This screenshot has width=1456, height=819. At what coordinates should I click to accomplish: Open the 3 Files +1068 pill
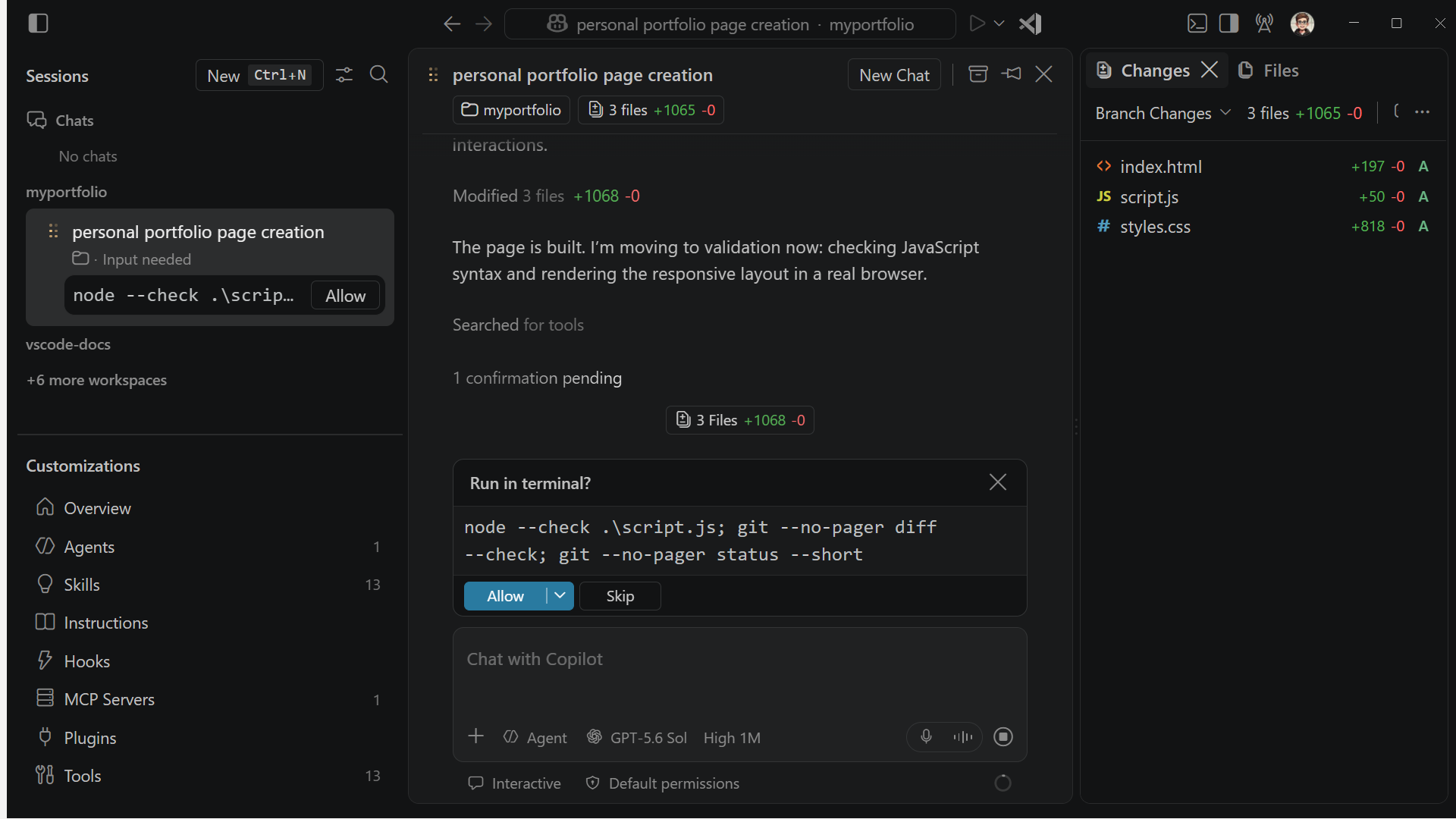pyautogui.click(x=740, y=420)
